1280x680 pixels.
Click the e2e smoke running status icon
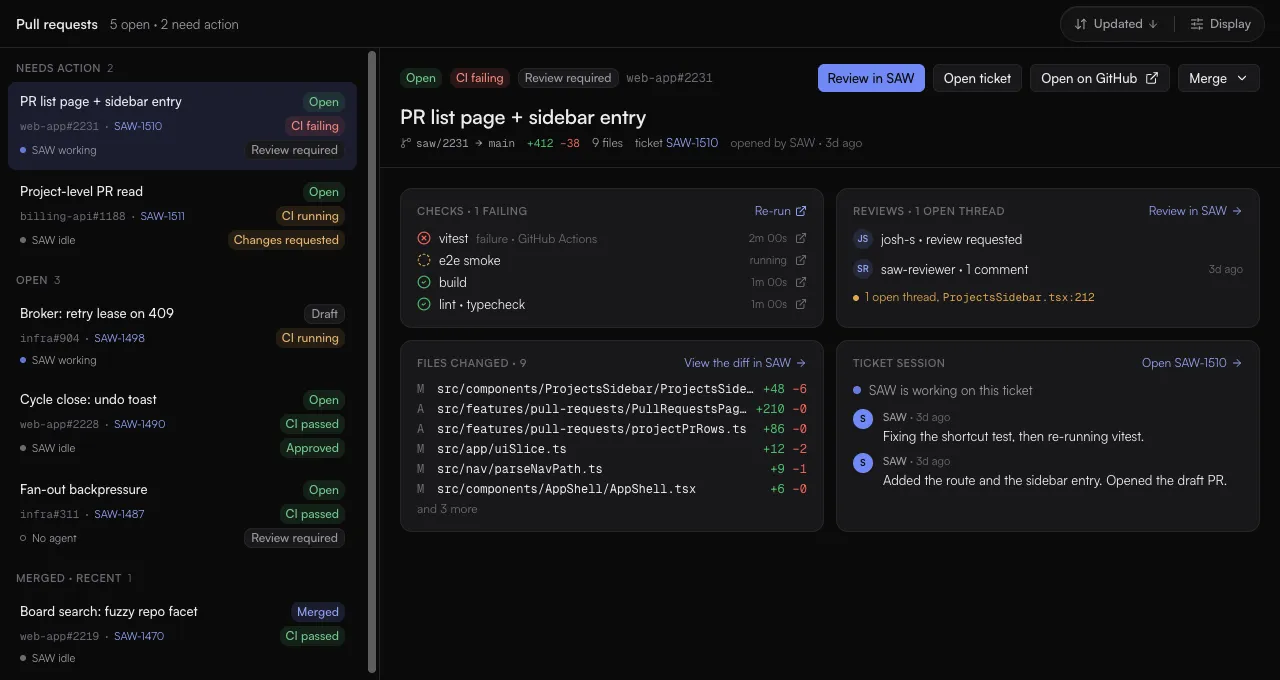pyautogui.click(x=424, y=260)
